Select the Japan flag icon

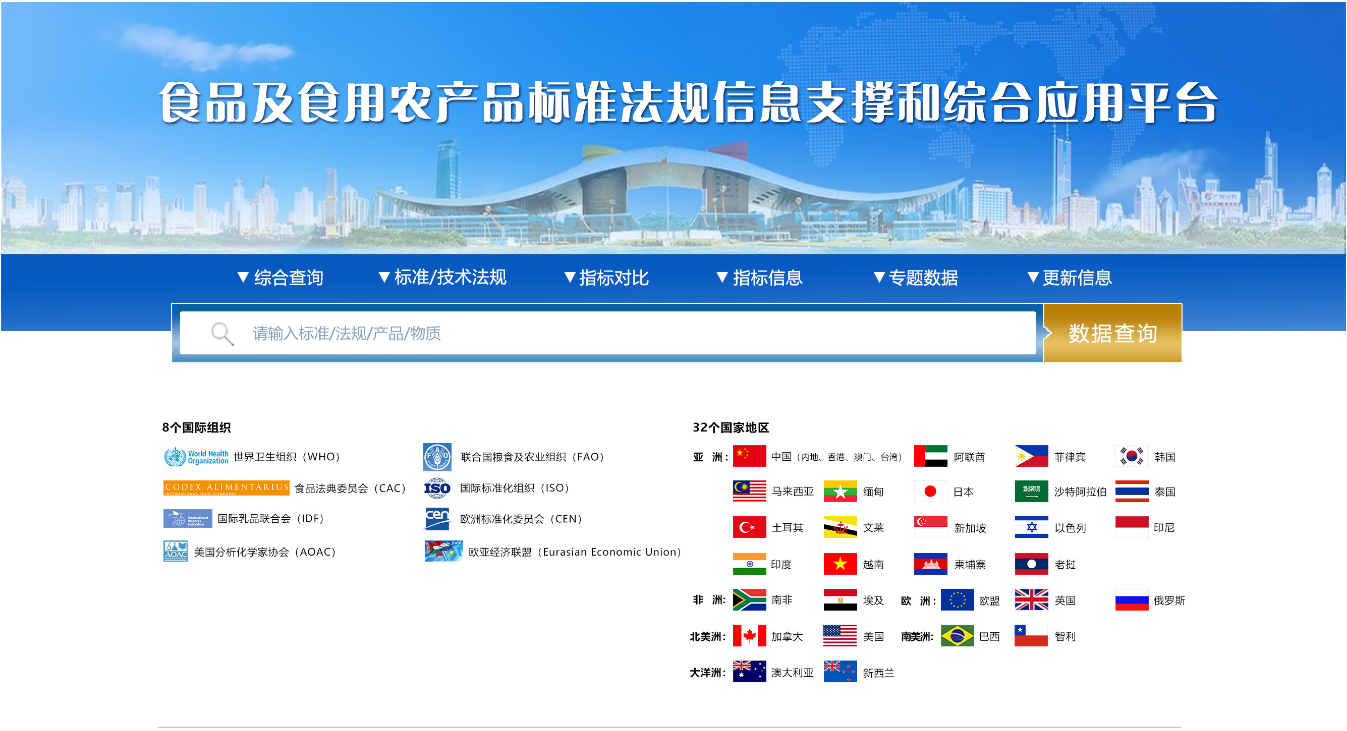pyautogui.click(x=930, y=492)
